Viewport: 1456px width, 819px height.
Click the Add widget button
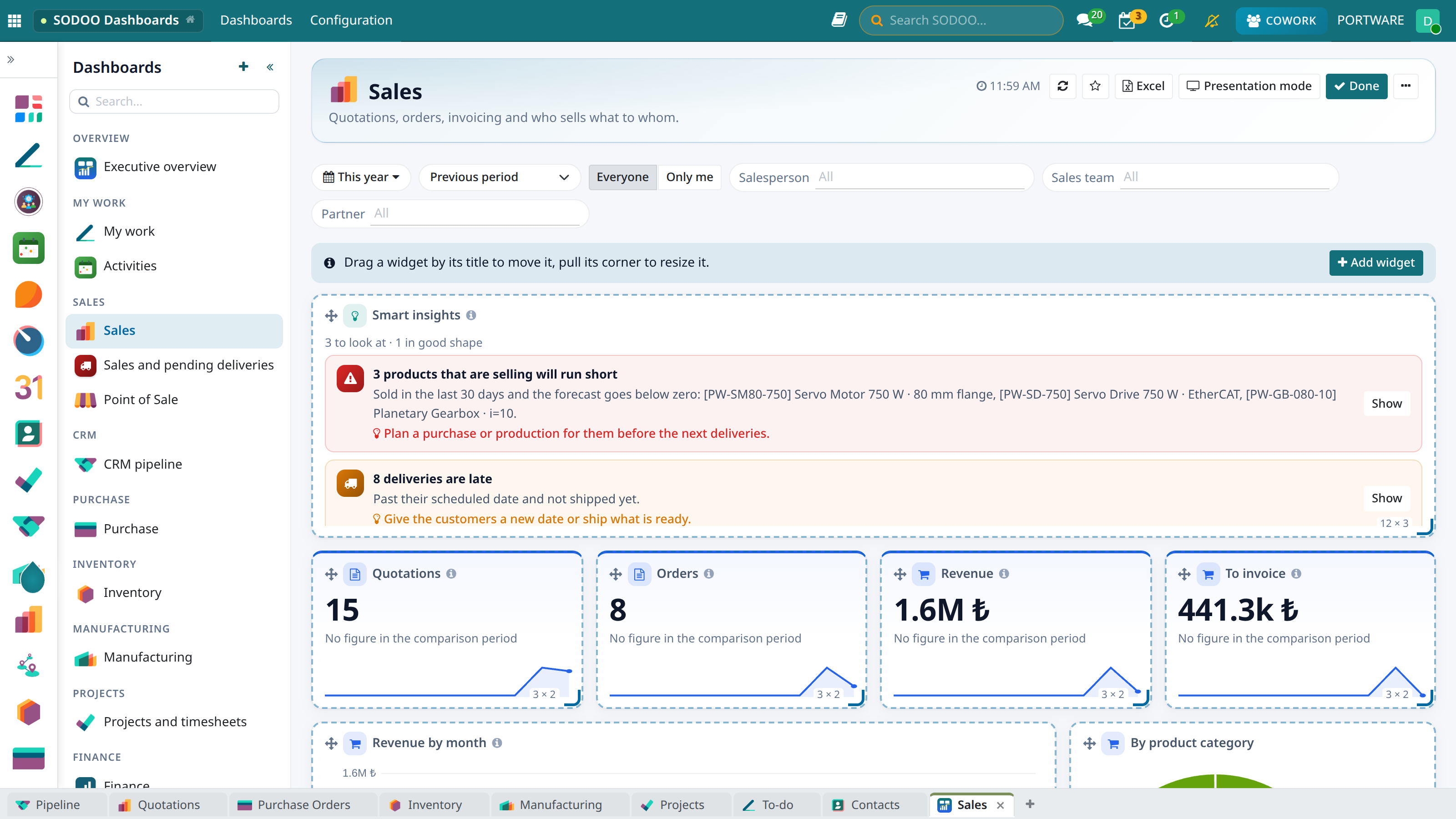[x=1376, y=262]
